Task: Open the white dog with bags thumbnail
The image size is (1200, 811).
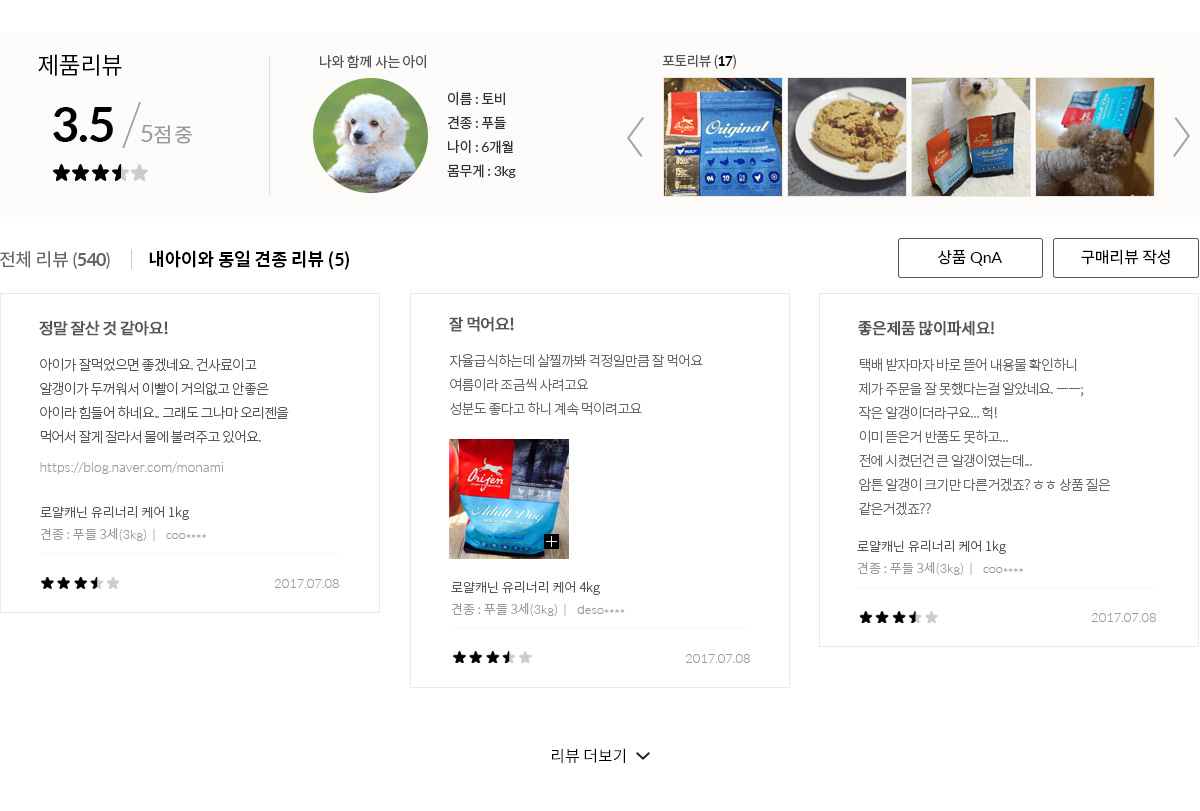Action: (x=971, y=137)
